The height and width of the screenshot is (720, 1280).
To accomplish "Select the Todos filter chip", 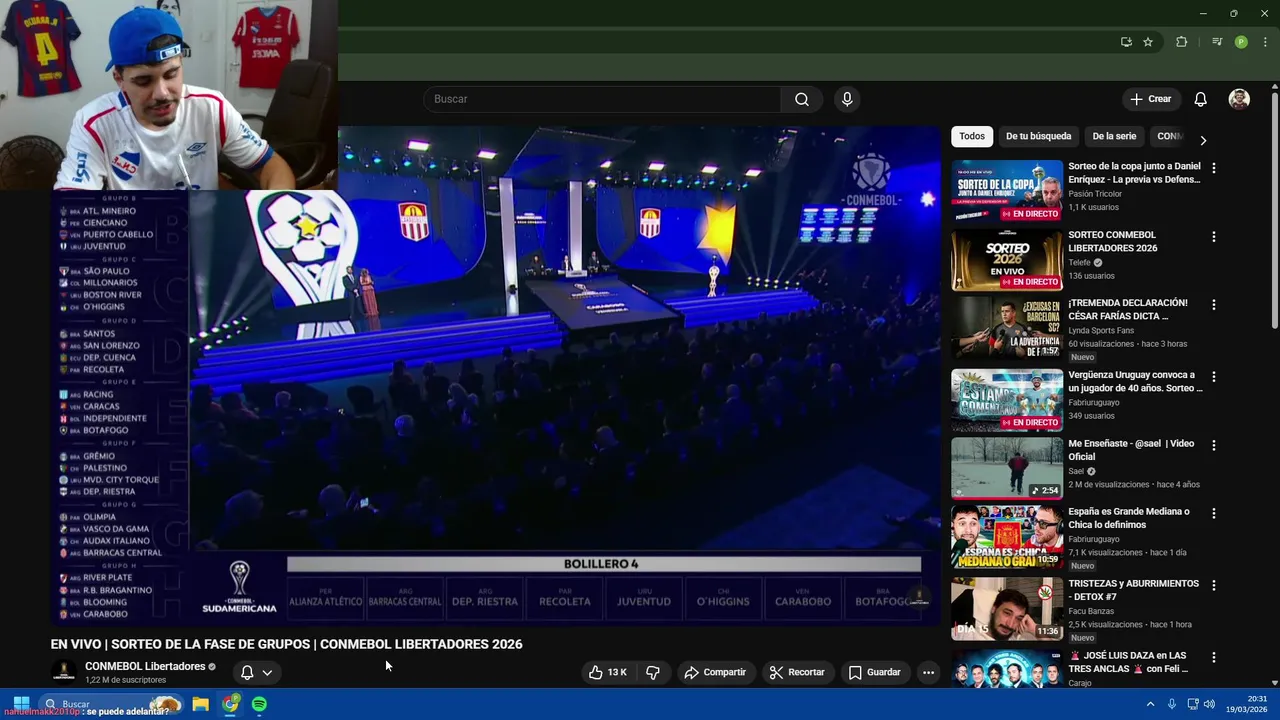I will [971, 136].
